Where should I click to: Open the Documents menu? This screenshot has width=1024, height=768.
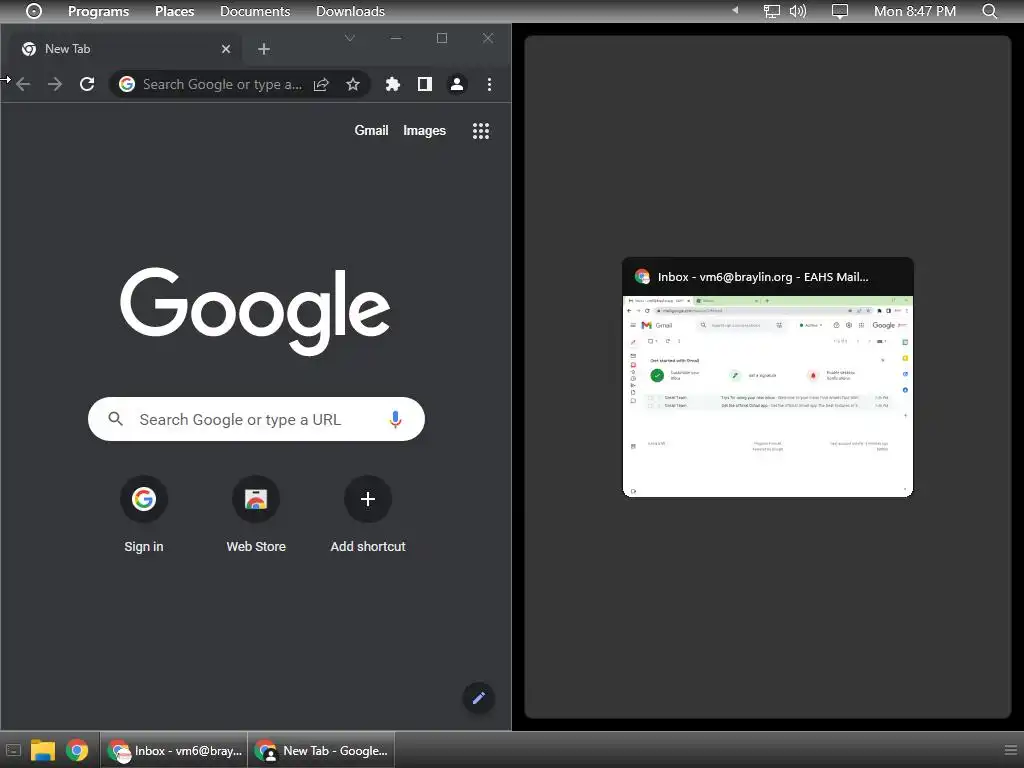click(255, 11)
